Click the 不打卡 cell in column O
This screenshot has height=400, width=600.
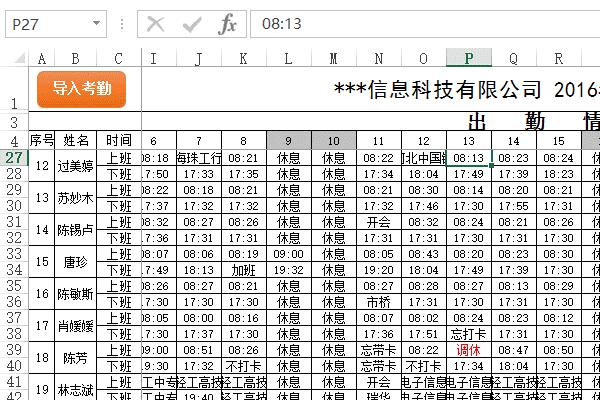423,366
